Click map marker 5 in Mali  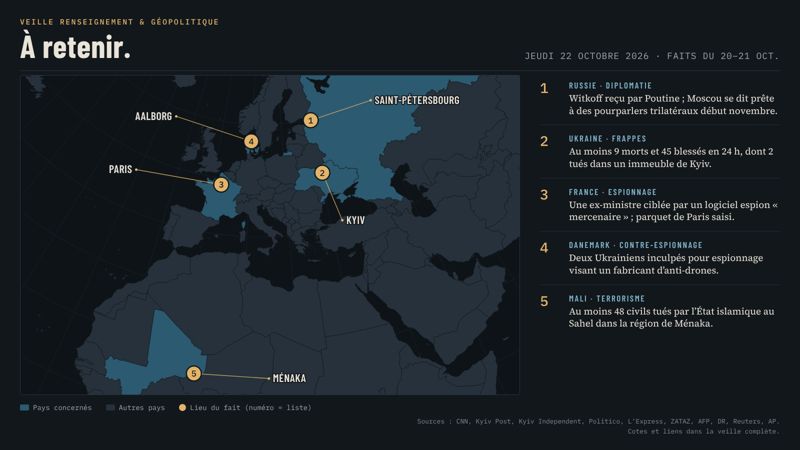coord(193,373)
